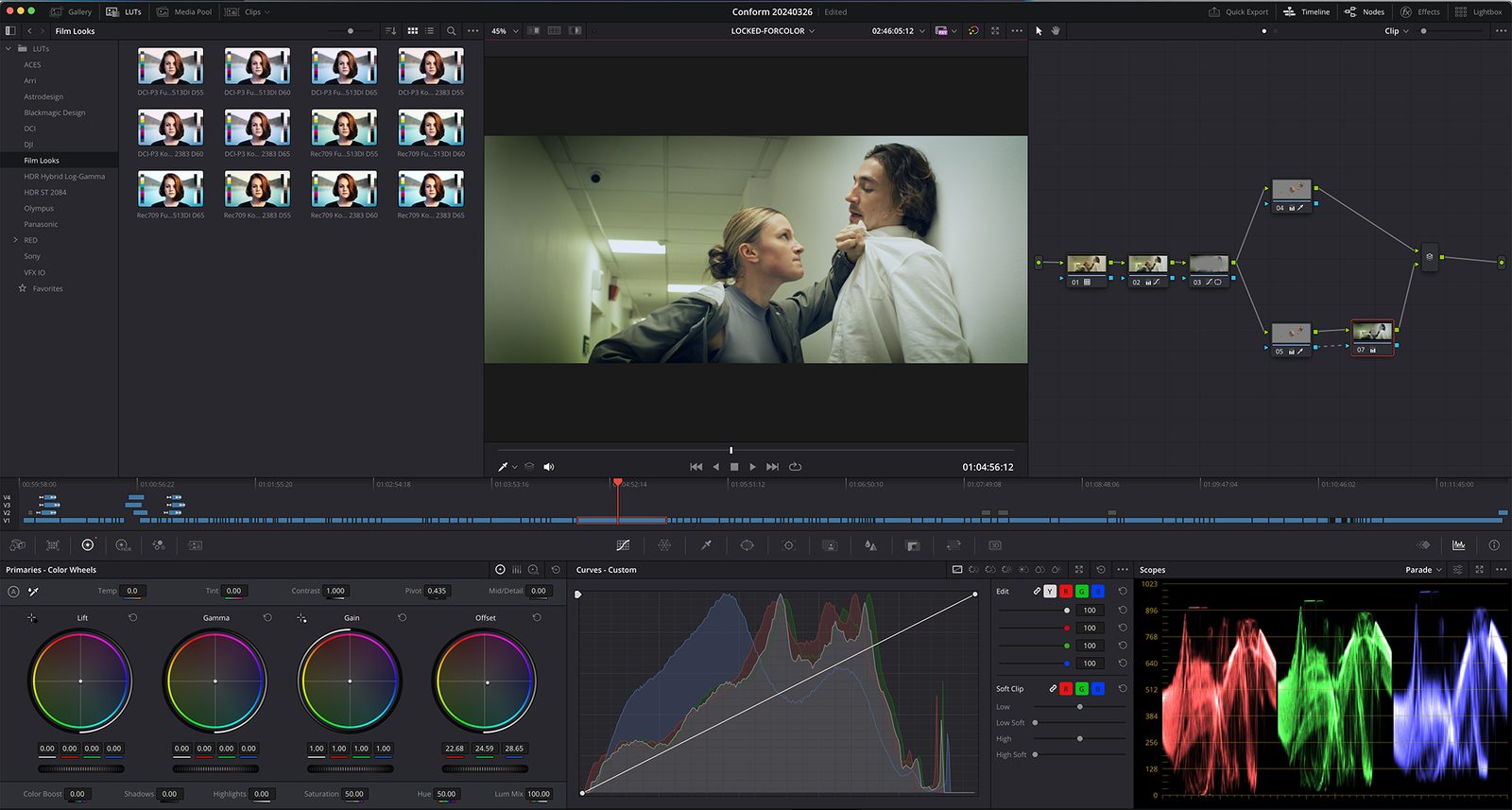Toggle the red channel in curve Edit row
Image resolution: width=1512 pixels, height=810 pixels.
coord(1066,592)
